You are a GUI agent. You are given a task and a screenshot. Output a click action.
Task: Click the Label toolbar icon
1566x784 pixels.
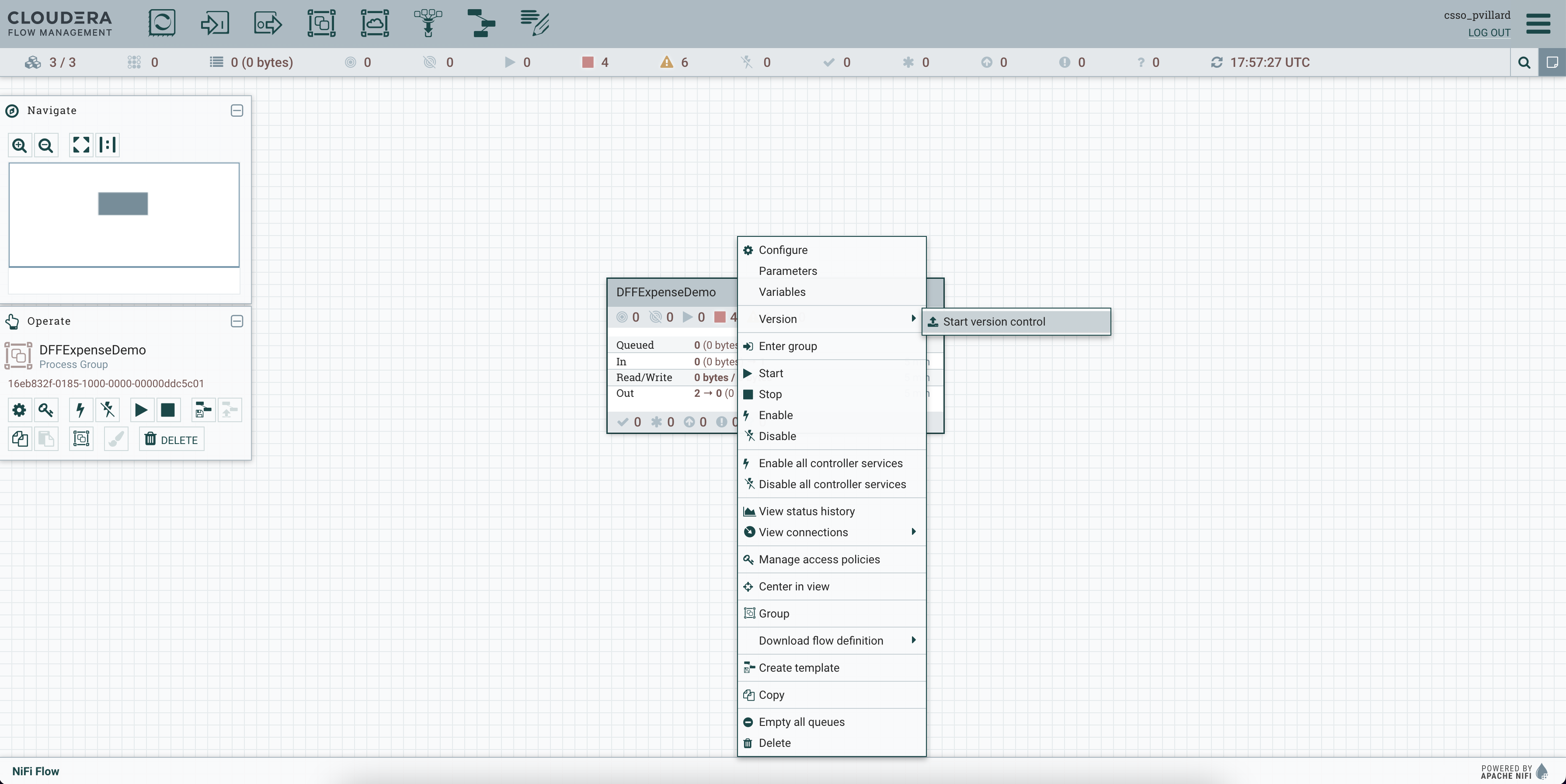tap(535, 23)
